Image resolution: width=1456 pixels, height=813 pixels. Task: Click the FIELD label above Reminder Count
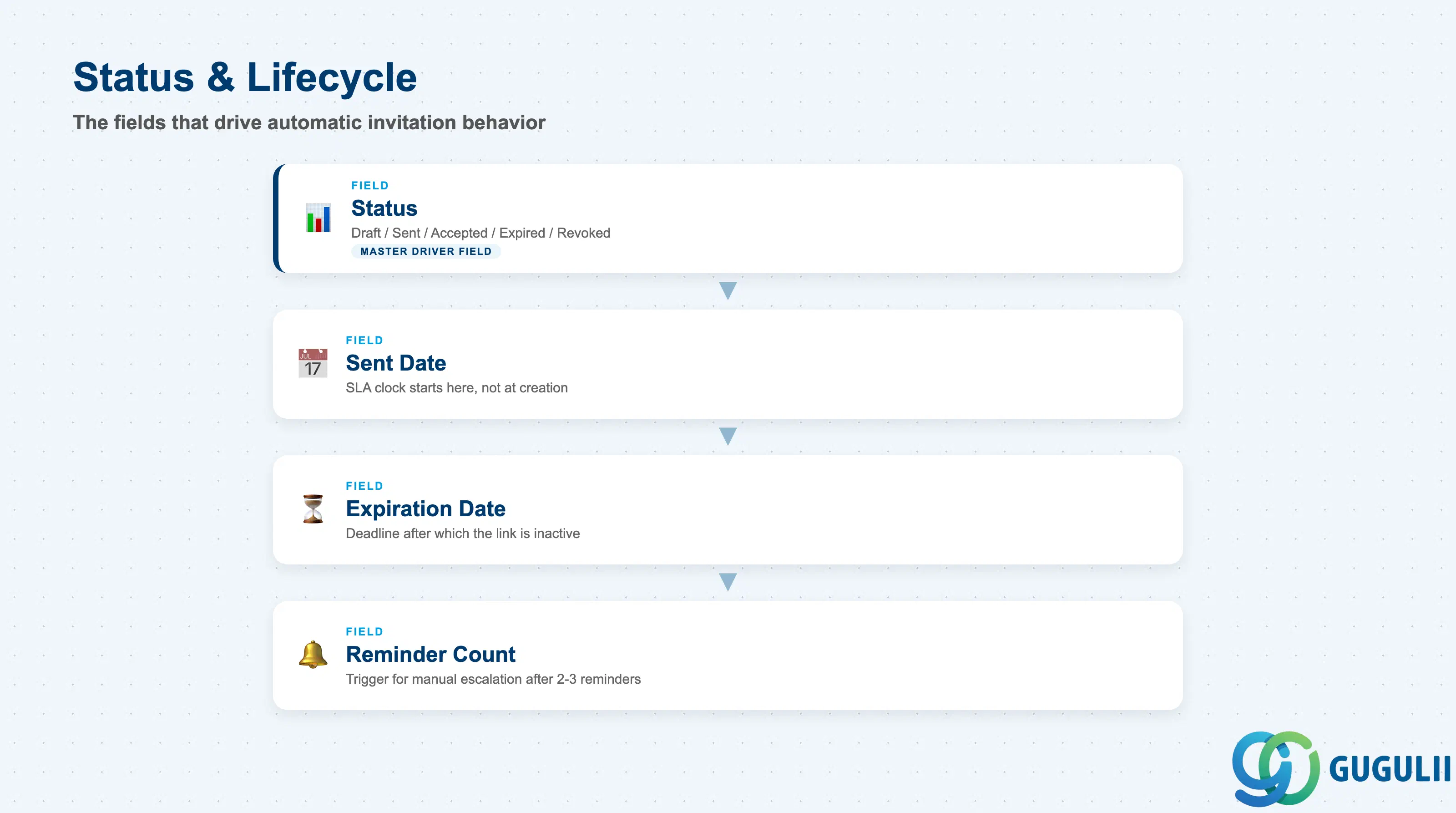point(364,631)
